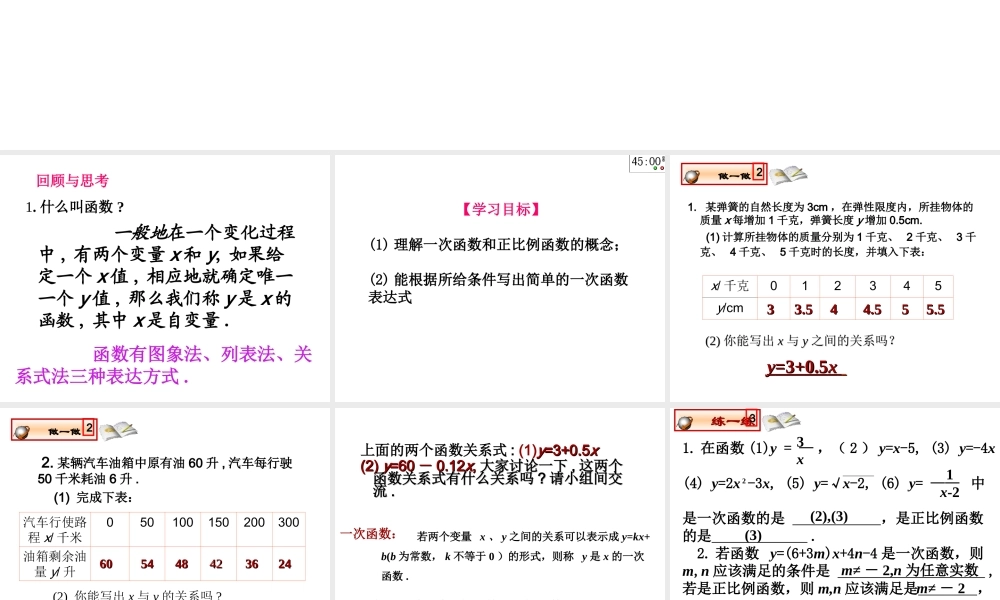The image size is (1000, 600).
Task: Click the underlined answer y=3+0.5x on the spring slide
Action: (x=805, y=367)
